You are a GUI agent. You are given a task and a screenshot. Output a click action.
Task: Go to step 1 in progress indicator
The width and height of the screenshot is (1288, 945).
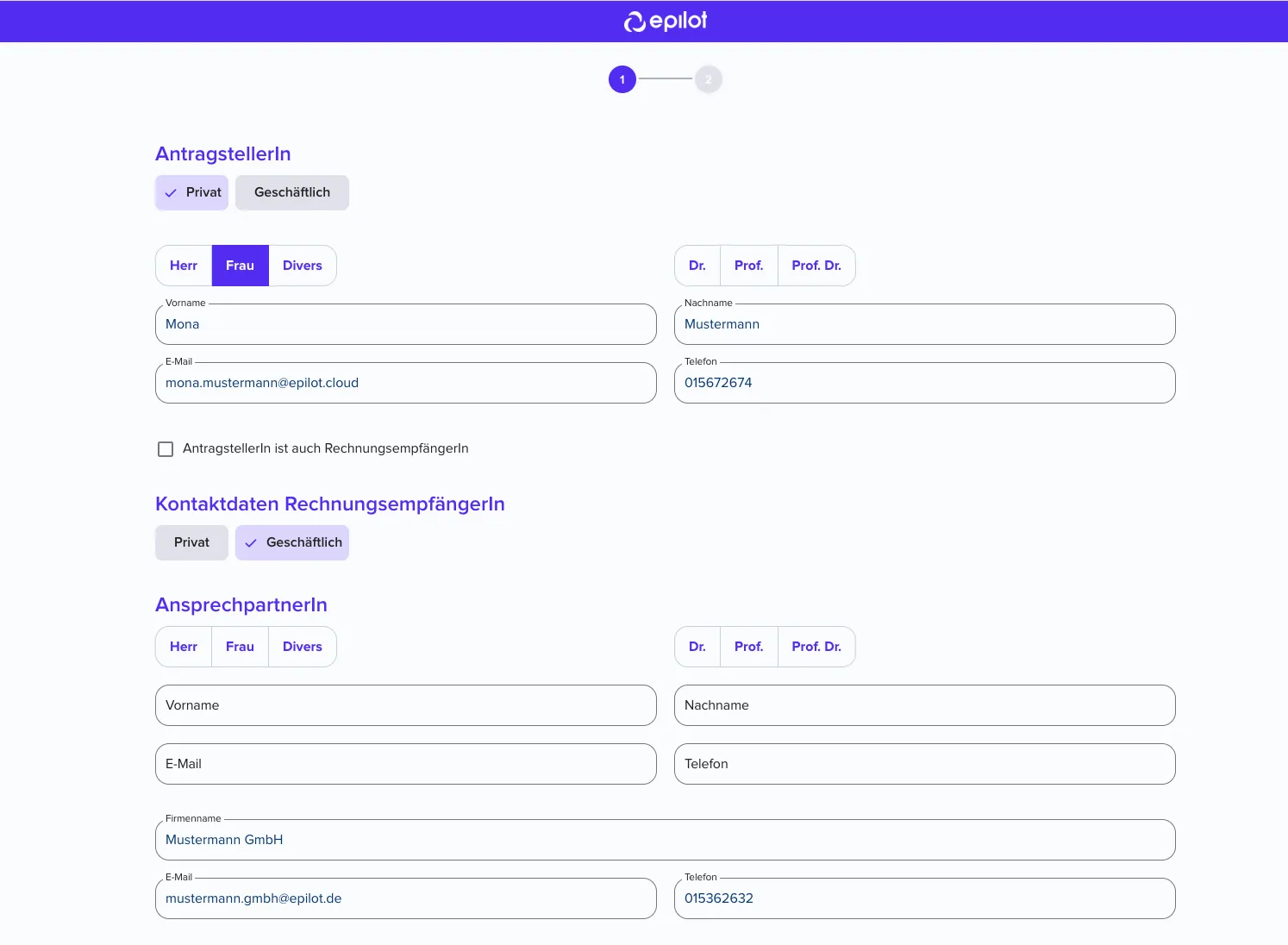[x=622, y=79]
